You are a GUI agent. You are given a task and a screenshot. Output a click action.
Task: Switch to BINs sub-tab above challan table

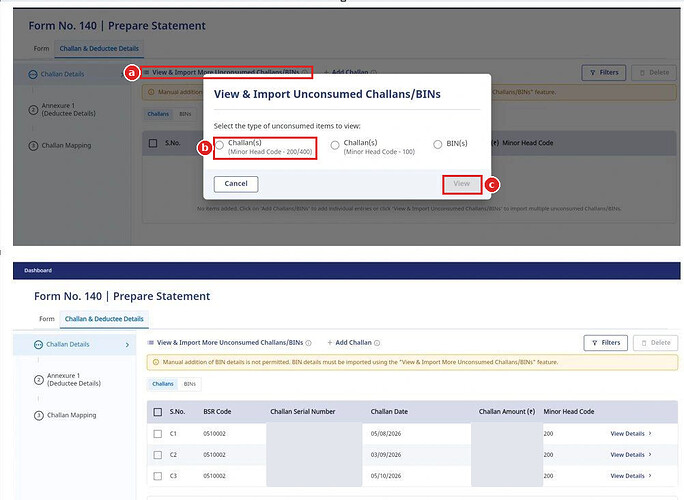pos(190,384)
